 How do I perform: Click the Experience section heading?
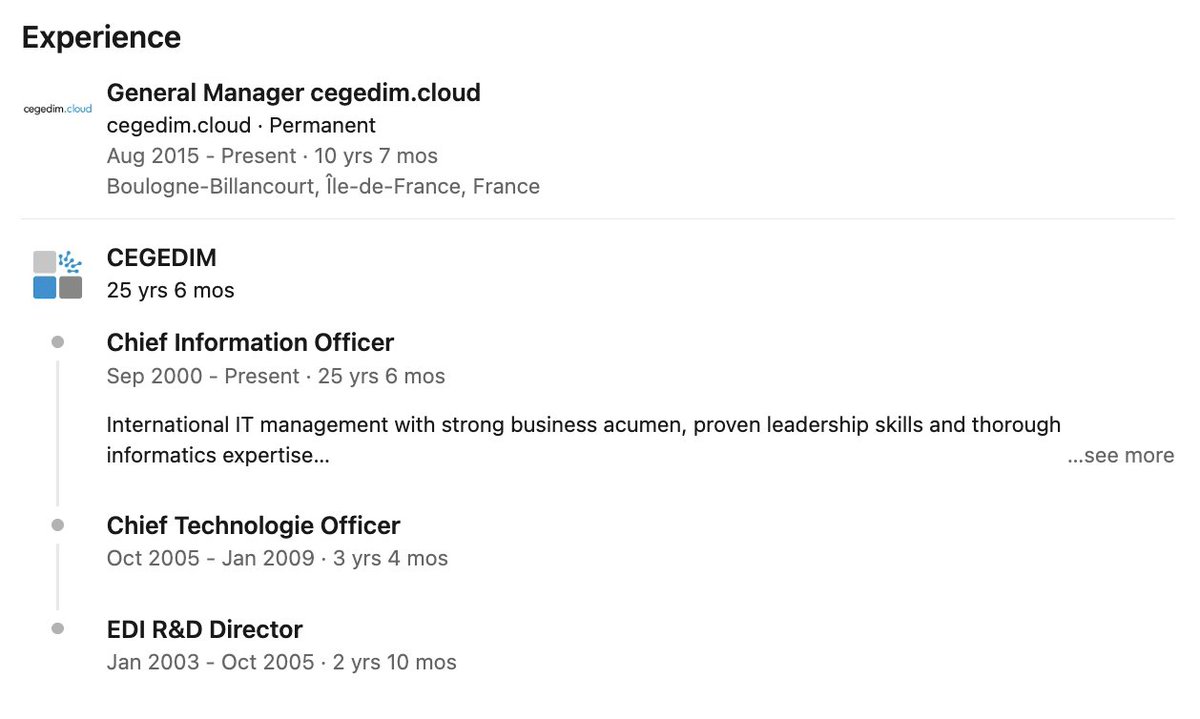click(101, 37)
